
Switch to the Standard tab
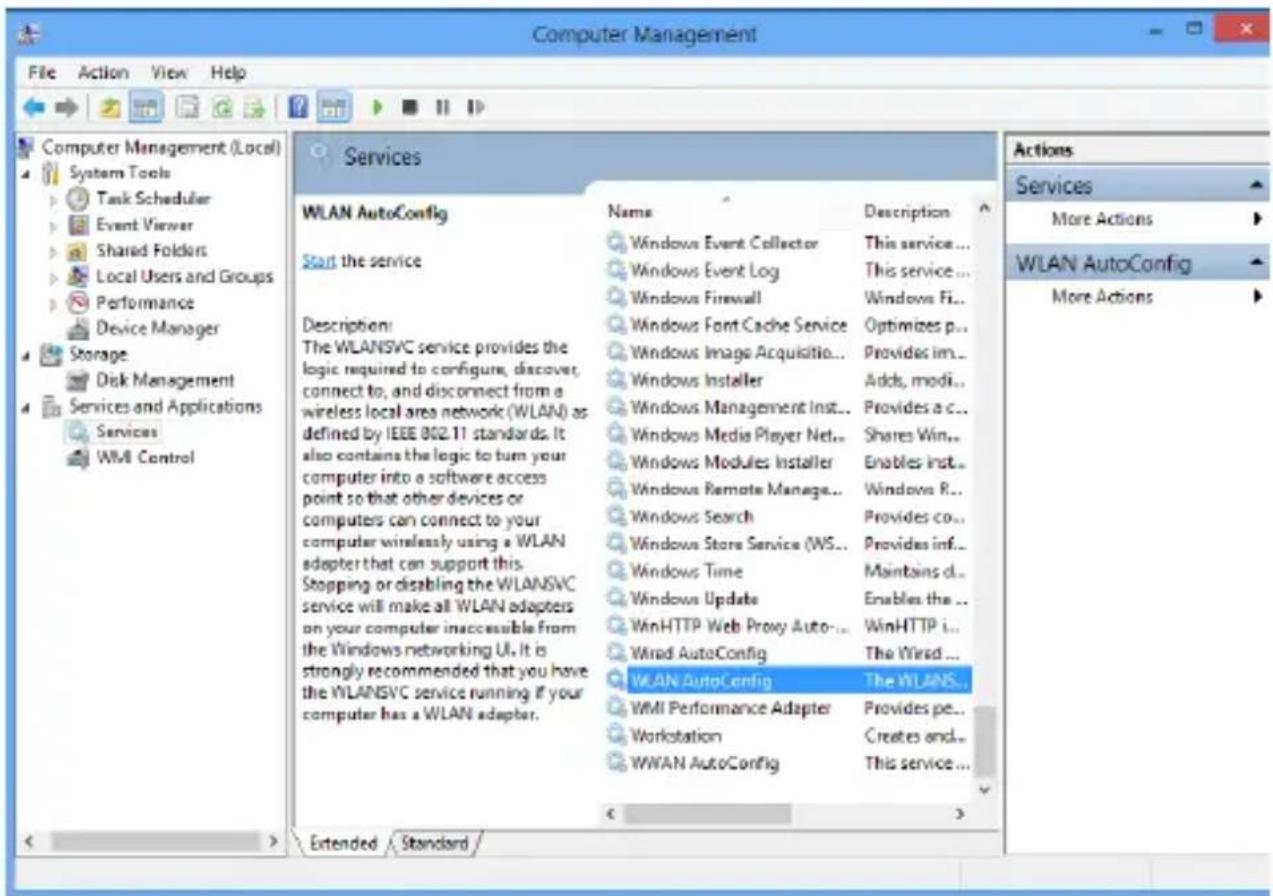point(434,843)
